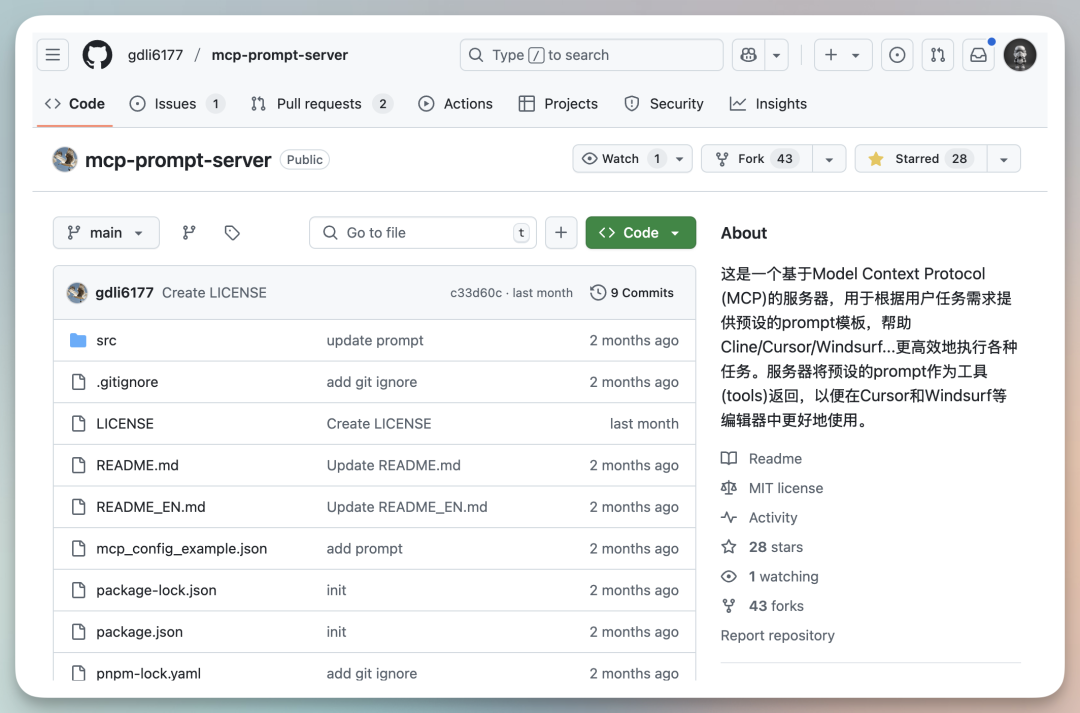Open the 1 watching link

click(783, 577)
